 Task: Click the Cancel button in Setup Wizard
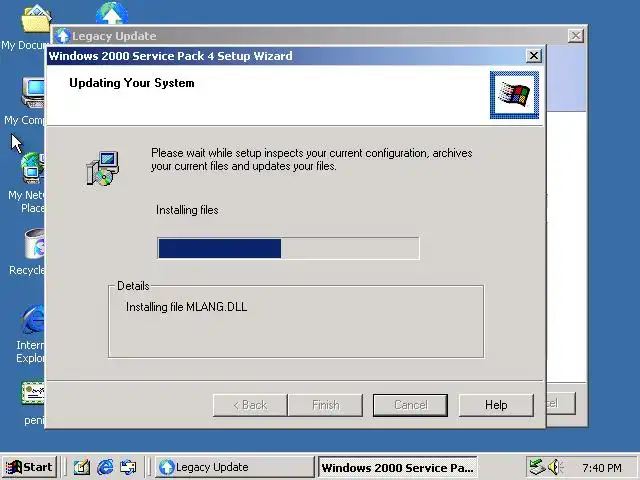(x=410, y=405)
